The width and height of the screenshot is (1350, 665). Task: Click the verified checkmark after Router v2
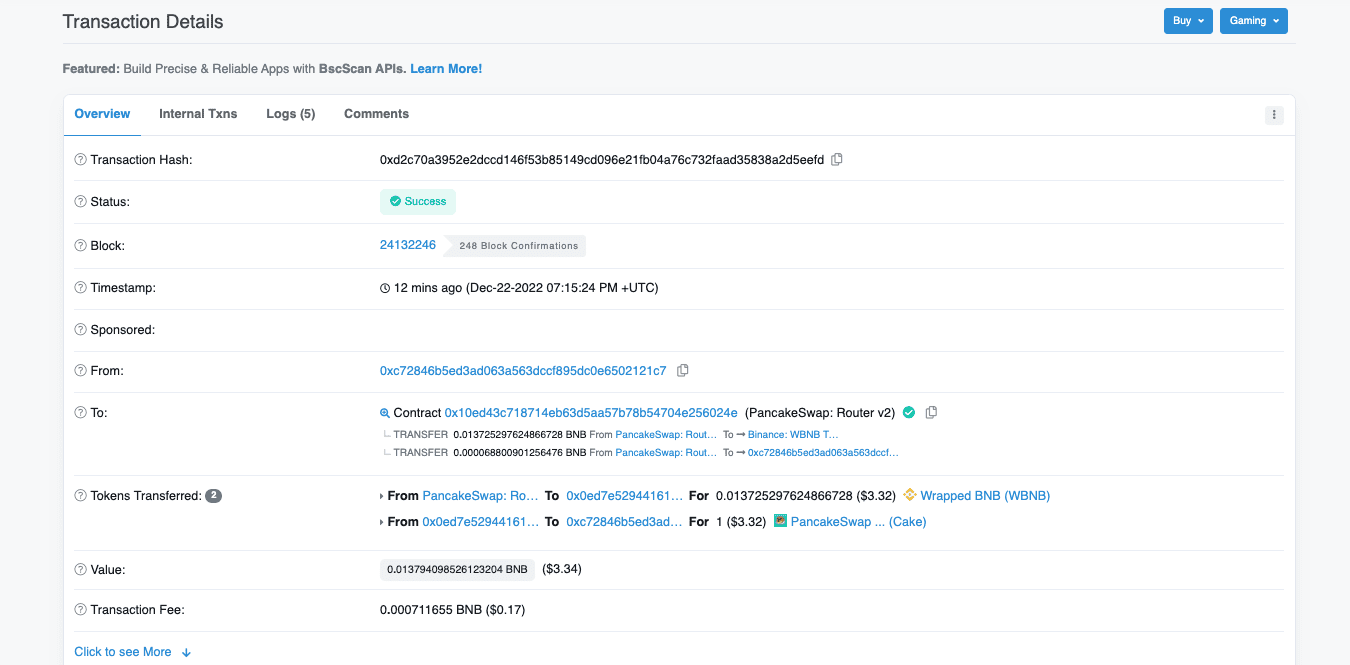pyautogui.click(x=909, y=412)
